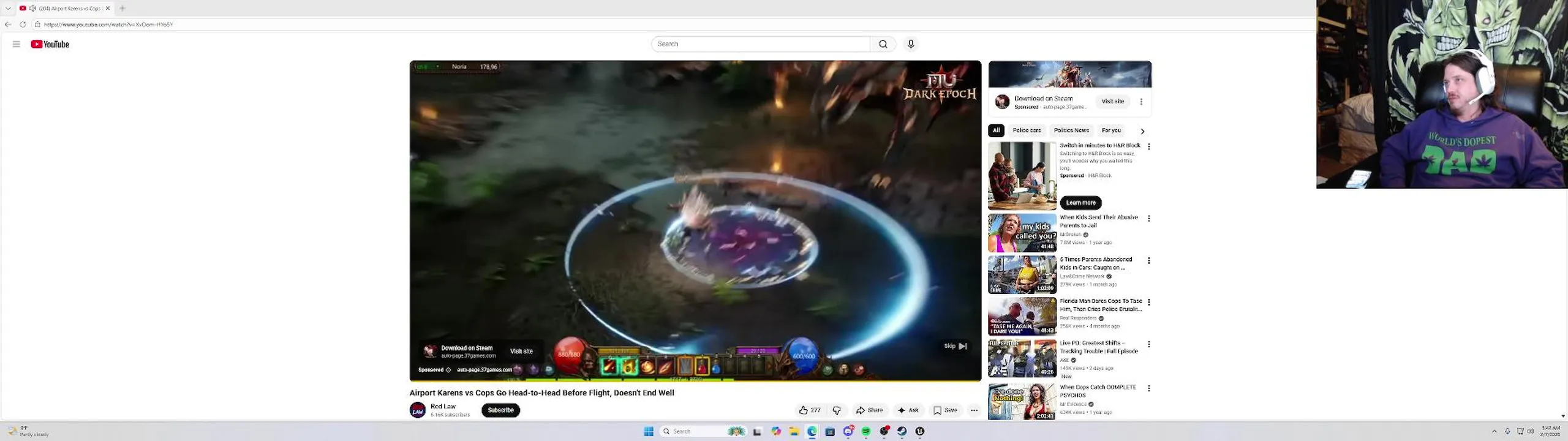Select the For you filter chip
The image size is (1568, 441).
tap(1111, 130)
